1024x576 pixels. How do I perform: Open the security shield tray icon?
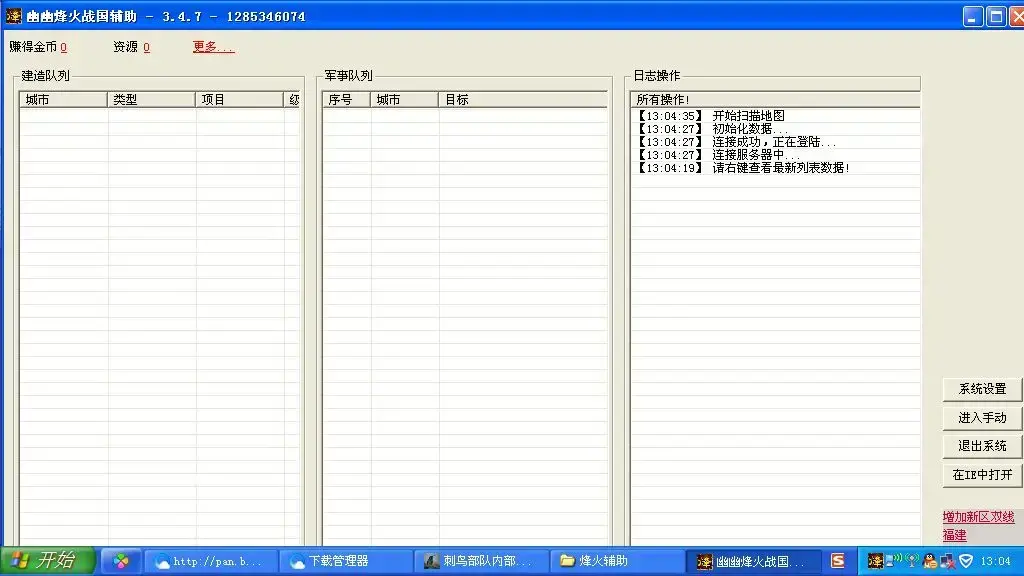pos(966,560)
